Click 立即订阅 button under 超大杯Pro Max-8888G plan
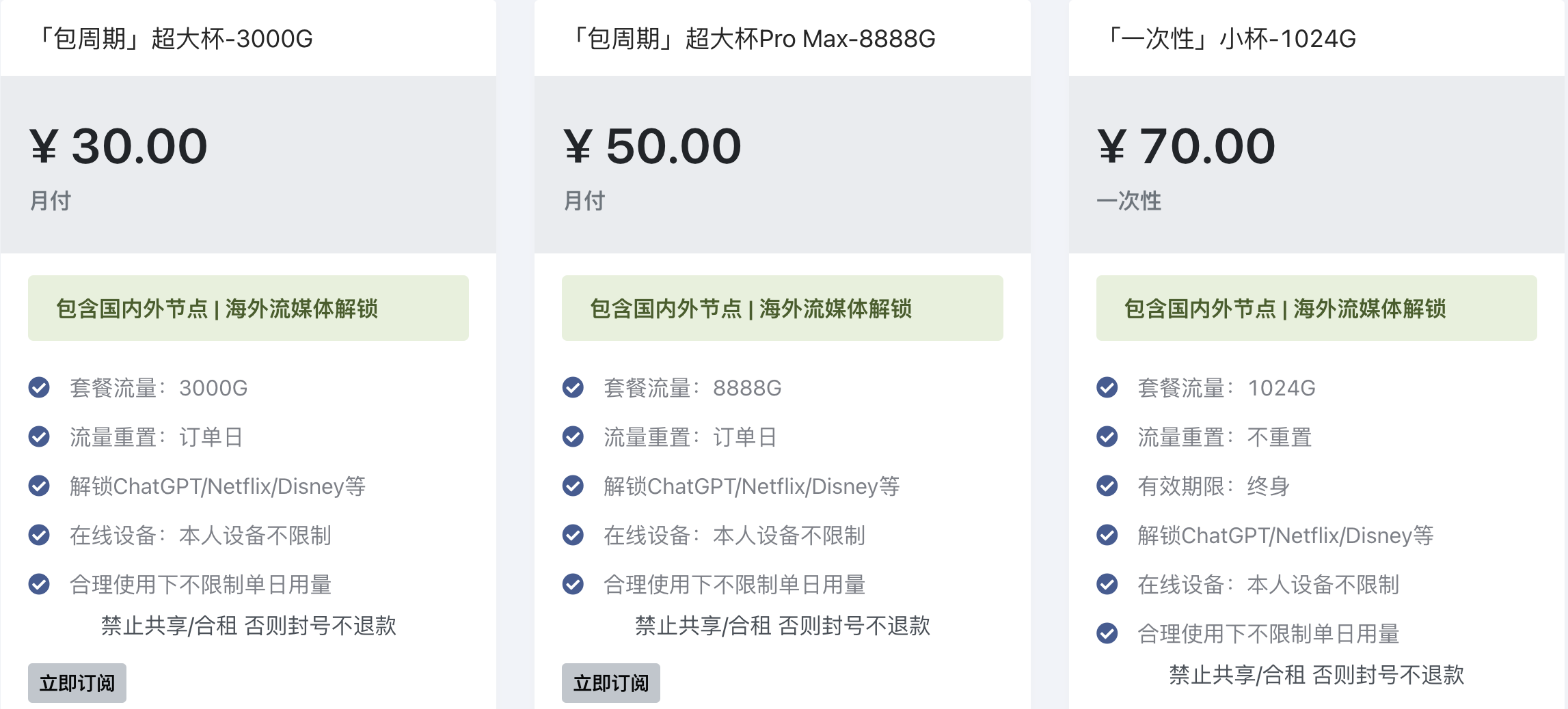 pos(611,682)
